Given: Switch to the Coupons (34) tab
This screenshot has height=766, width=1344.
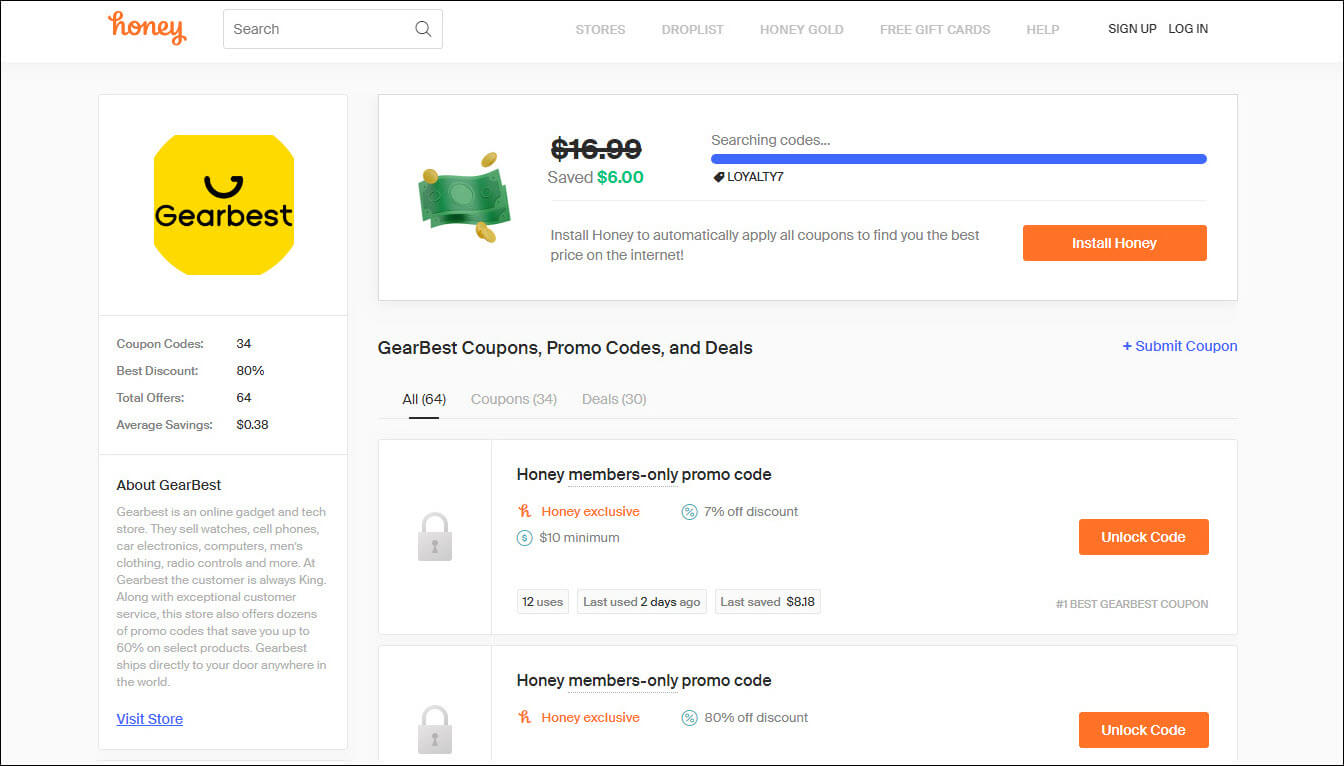Looking at the screenshot, I should tap(513, 399).
